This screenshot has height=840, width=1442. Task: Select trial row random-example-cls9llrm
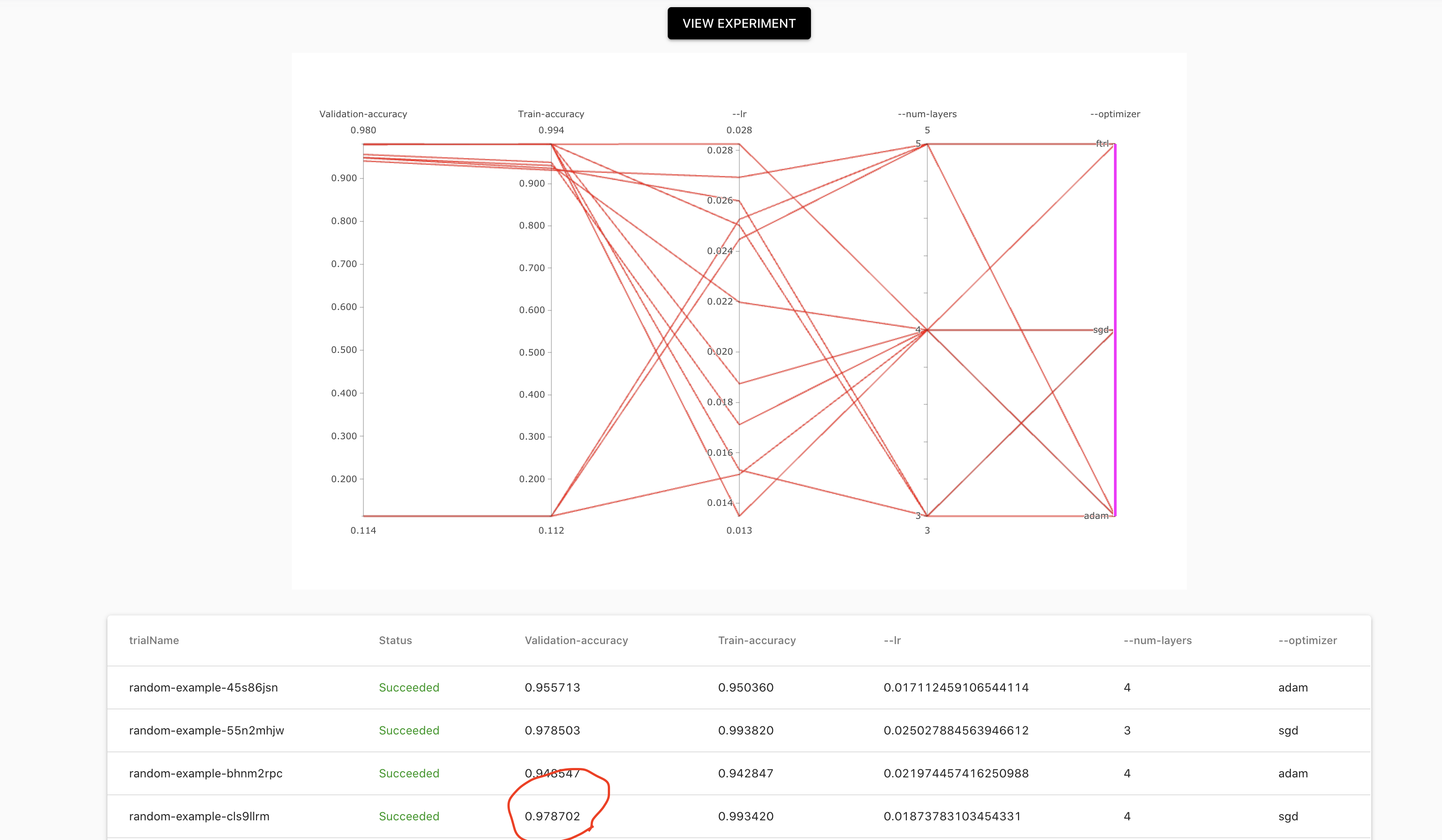click(199, 816)
